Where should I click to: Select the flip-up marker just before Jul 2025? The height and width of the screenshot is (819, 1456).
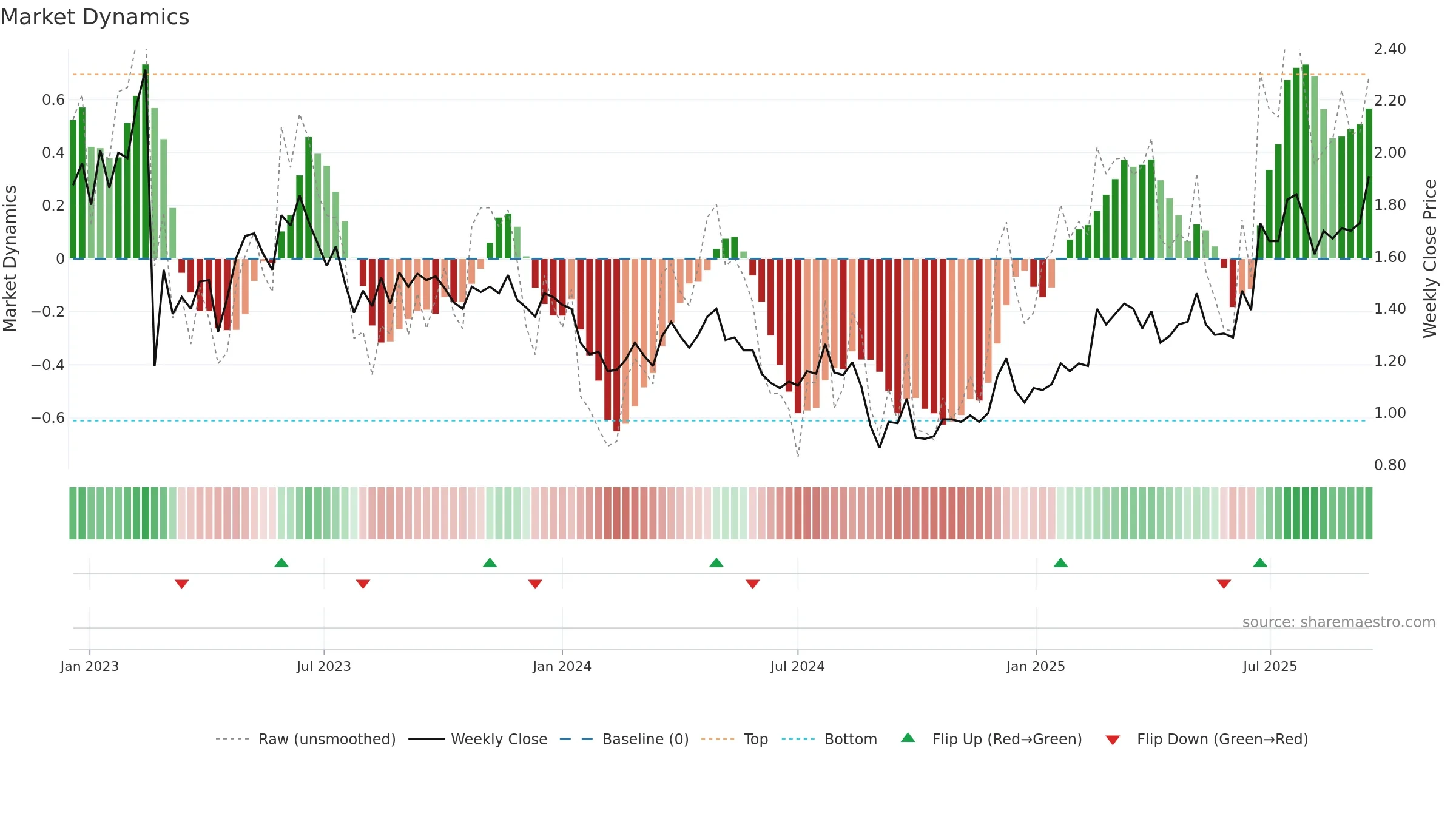tap(1260, 562)
